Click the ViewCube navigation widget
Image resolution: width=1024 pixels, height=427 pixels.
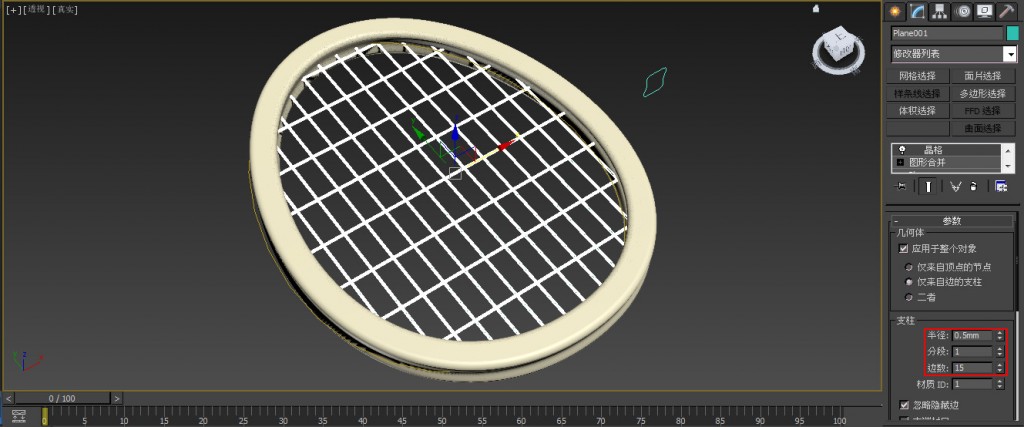click(839, 51)
